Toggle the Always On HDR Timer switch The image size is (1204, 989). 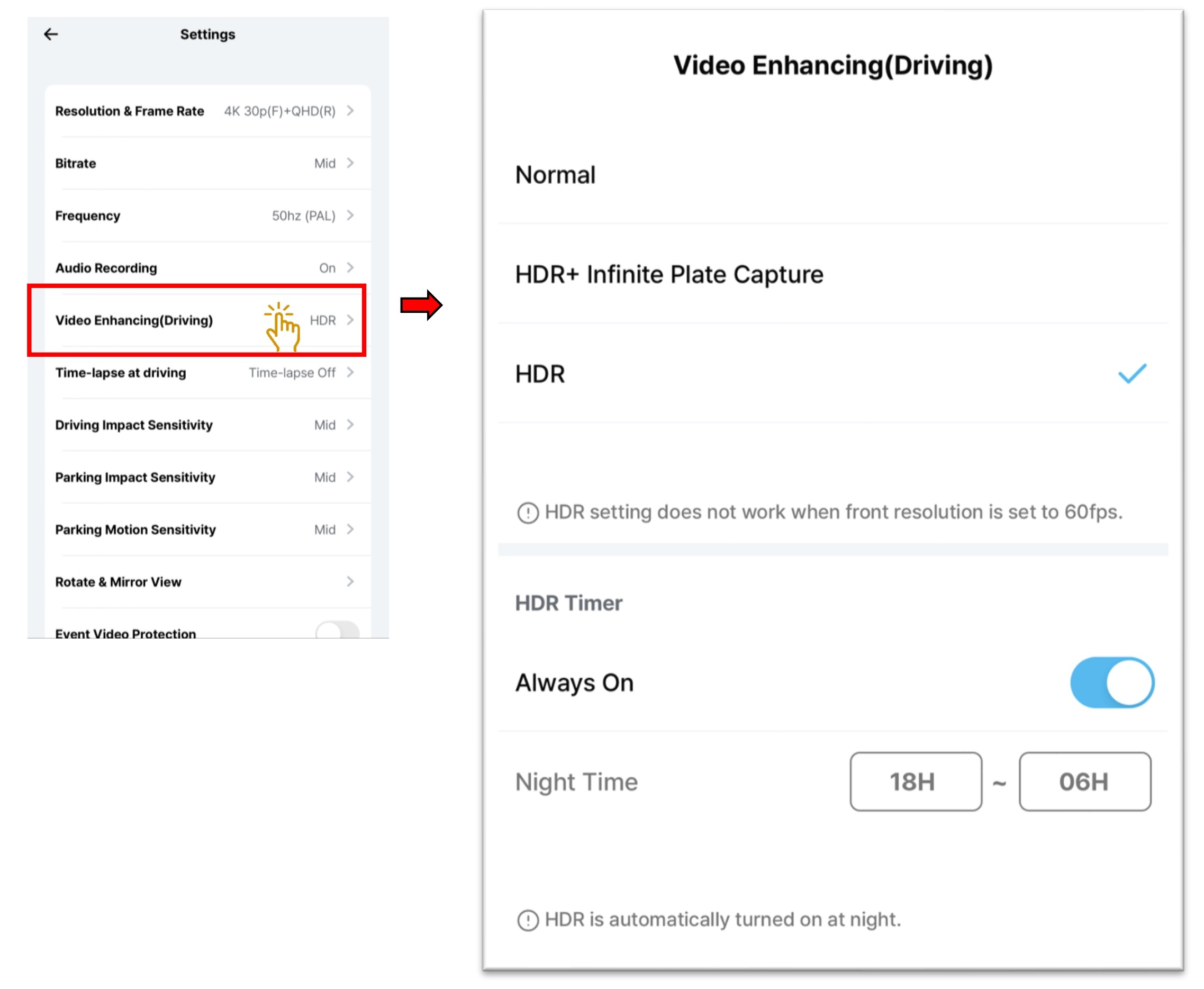click(1111, 682)
